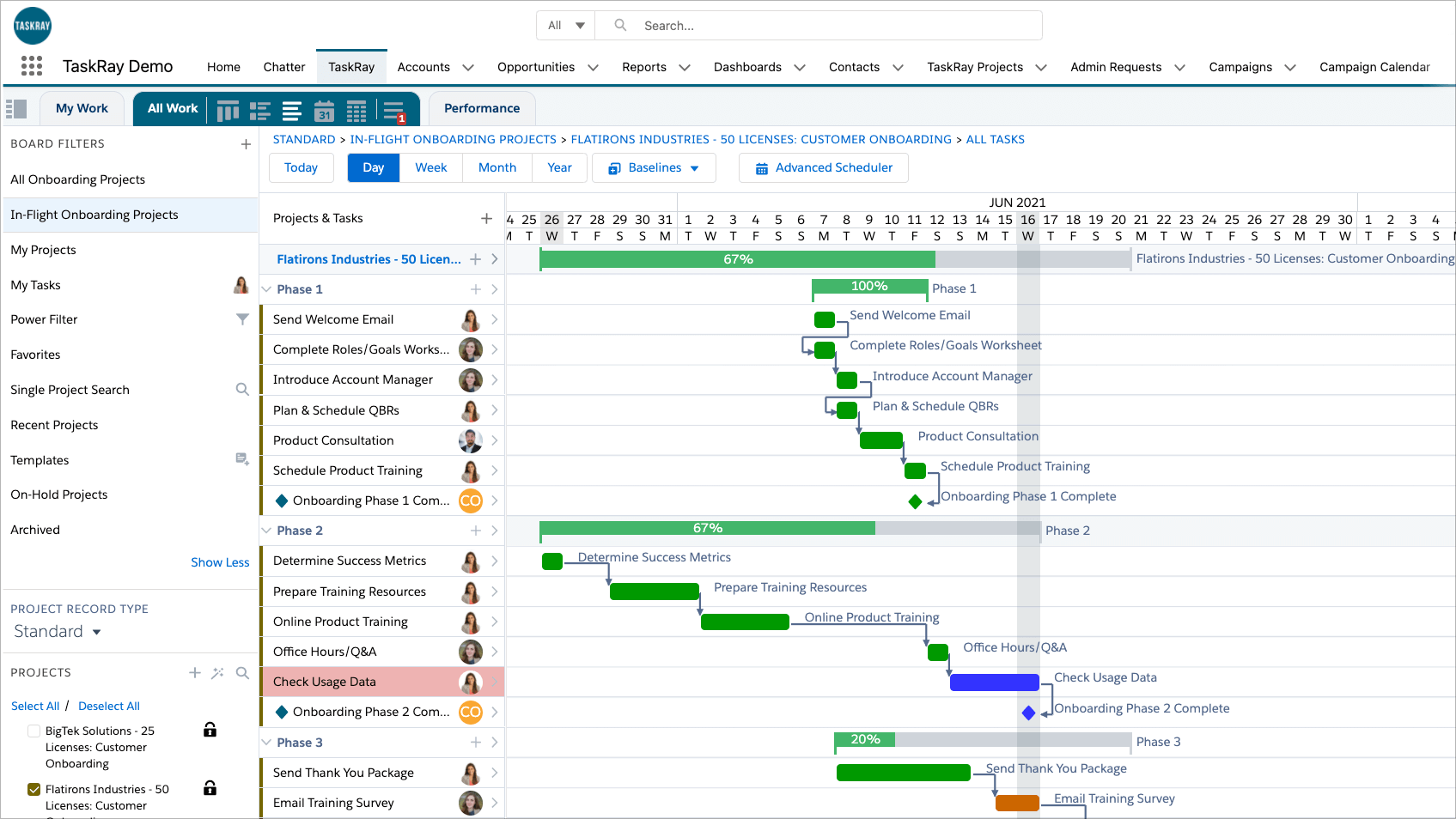1456x819 pixels.
Task: Click the Advanced Scheduler button
Action: click(822, 167)
